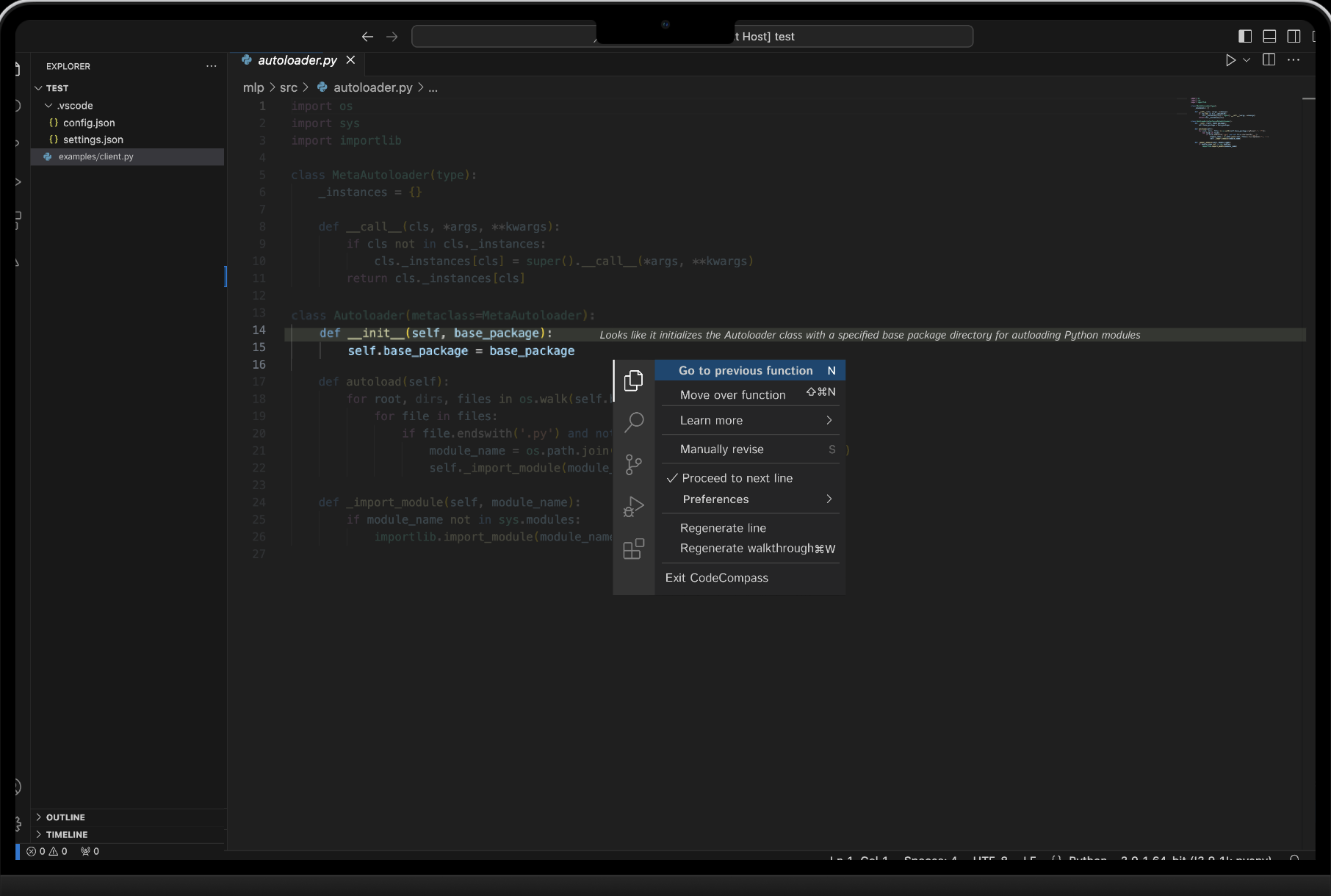1331x896 pixels.
Task: Open the Extensions blocks icon
Action: pos(633,549)
